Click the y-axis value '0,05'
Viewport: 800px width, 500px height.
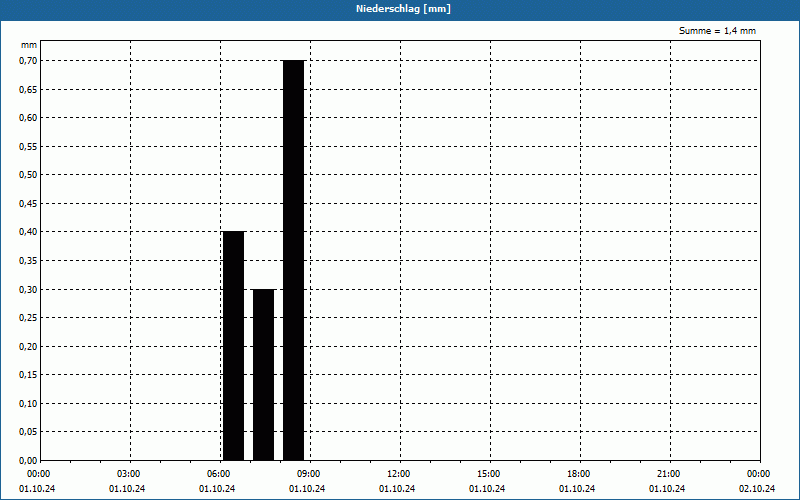click(28, 432)
